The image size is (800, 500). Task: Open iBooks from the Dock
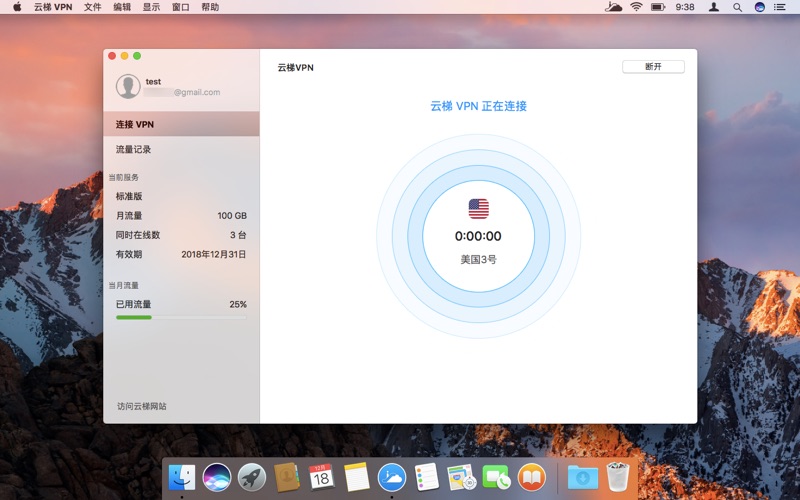[x=532, y=478]
